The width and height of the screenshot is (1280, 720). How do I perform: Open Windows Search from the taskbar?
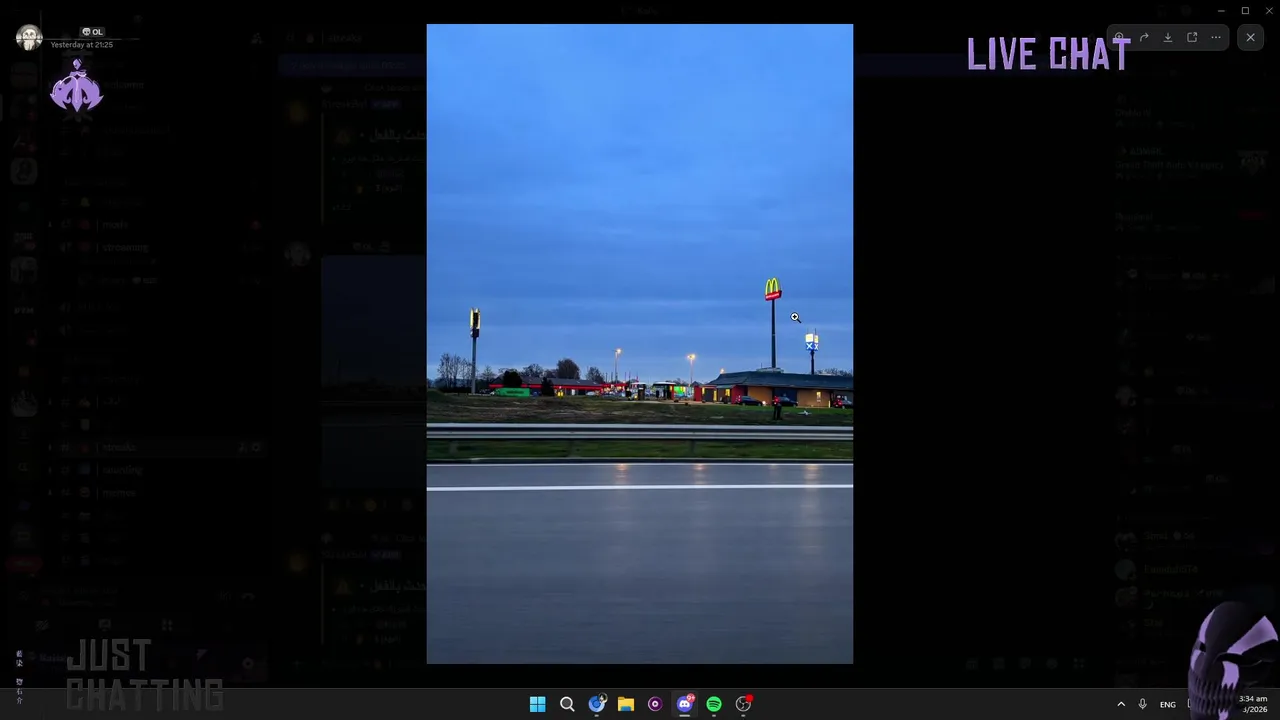[x=567, y=704]
